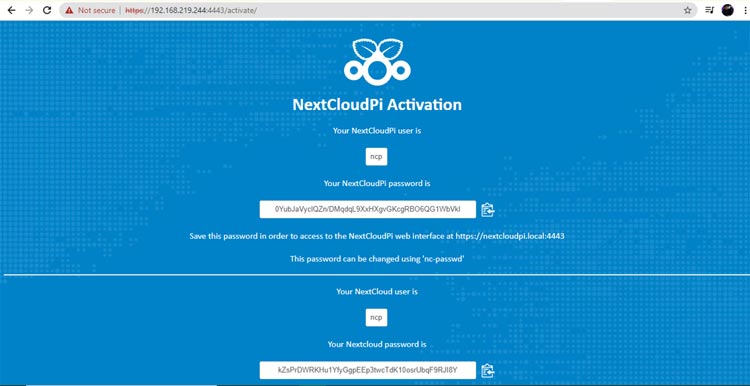
Task: Click the browser forward arrow
Action: (29, 10)
